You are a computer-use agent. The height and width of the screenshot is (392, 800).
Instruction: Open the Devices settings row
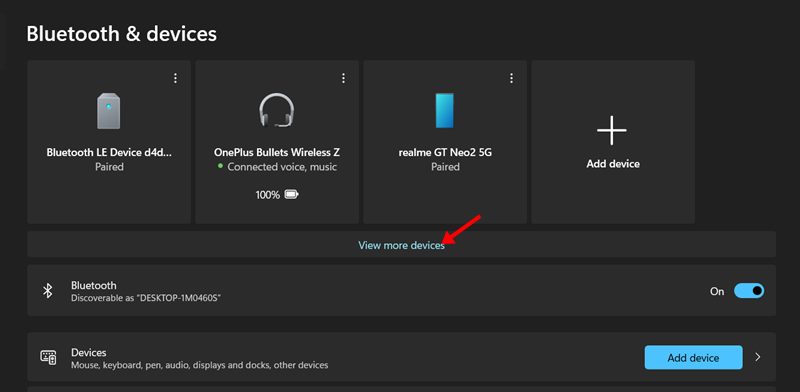point(402,357)
